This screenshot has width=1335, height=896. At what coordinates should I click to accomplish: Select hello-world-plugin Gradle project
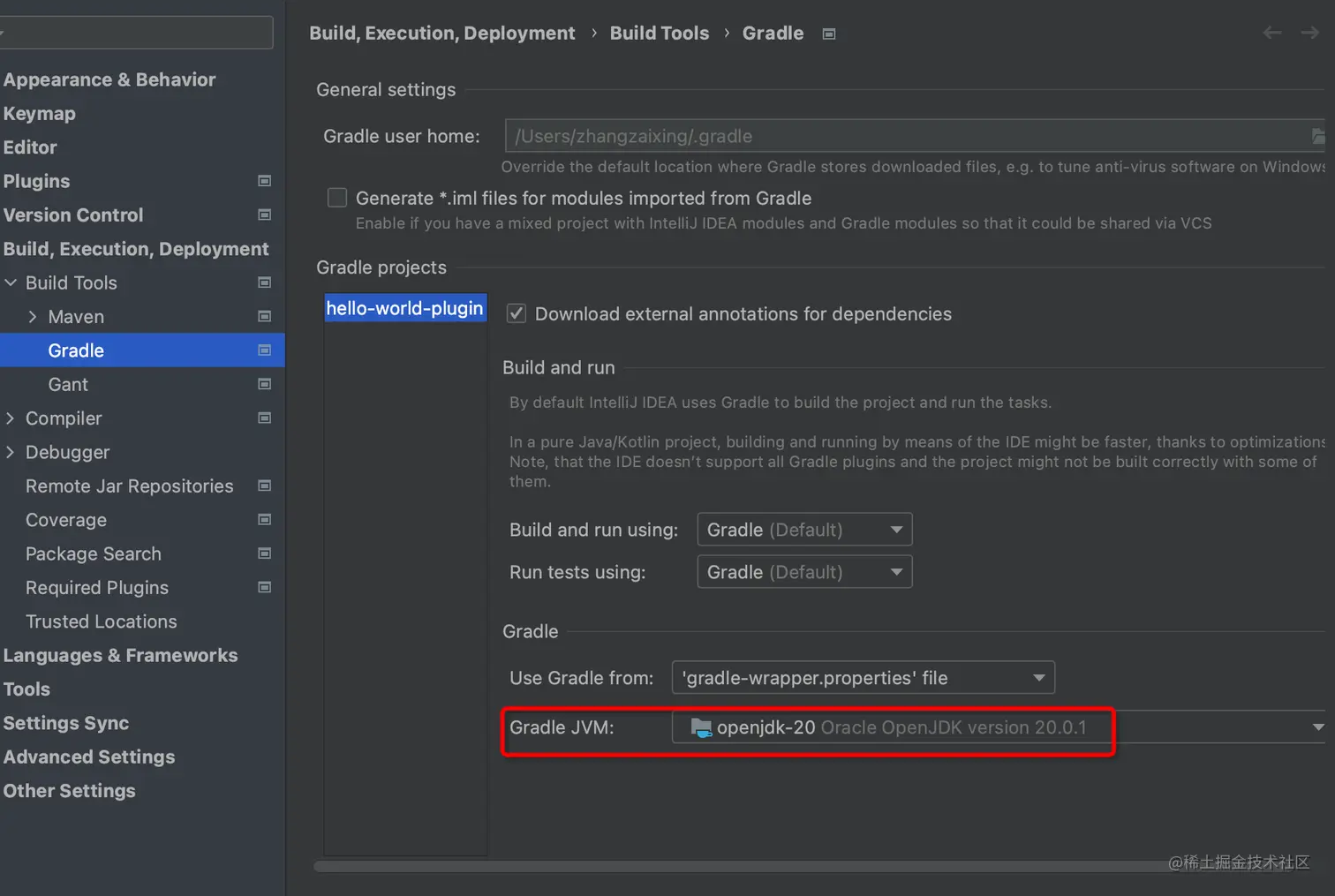click(405, 308)
